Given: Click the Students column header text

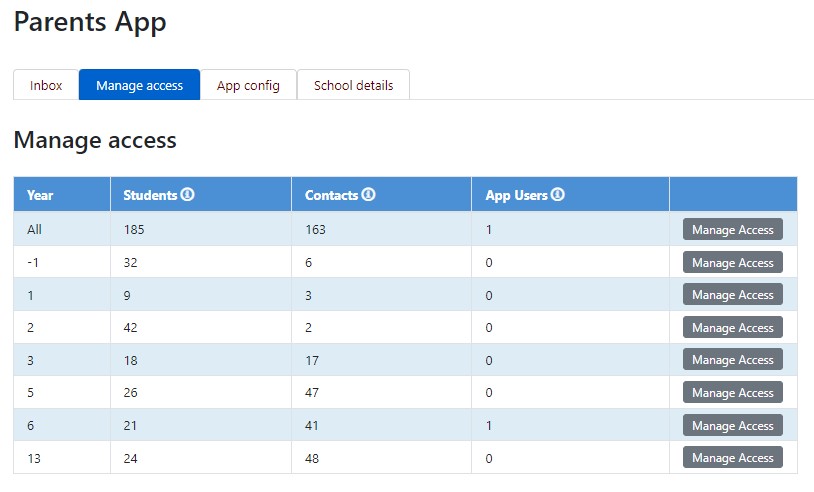Looking at the screenshot, I should [150, 195].
